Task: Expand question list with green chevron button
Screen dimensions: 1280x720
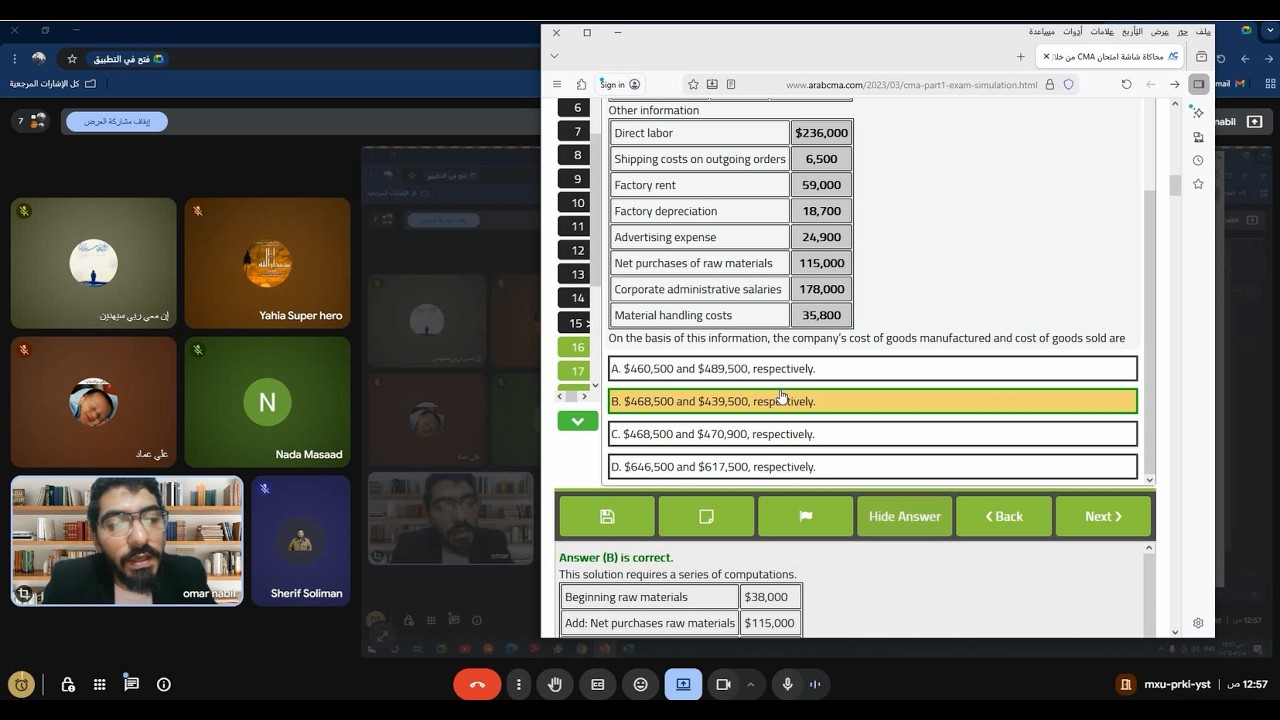Action: pos(577,422)
